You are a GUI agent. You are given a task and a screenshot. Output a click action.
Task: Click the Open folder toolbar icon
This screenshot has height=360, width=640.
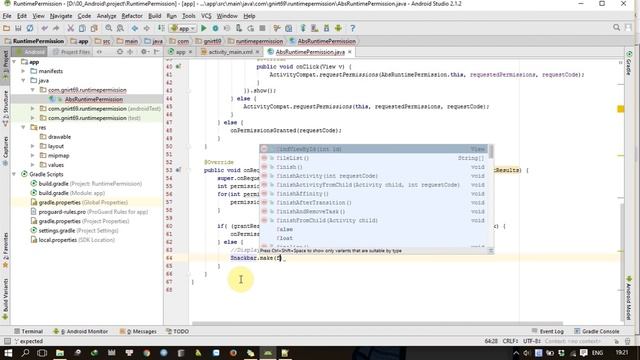click(x=7, y=28)
